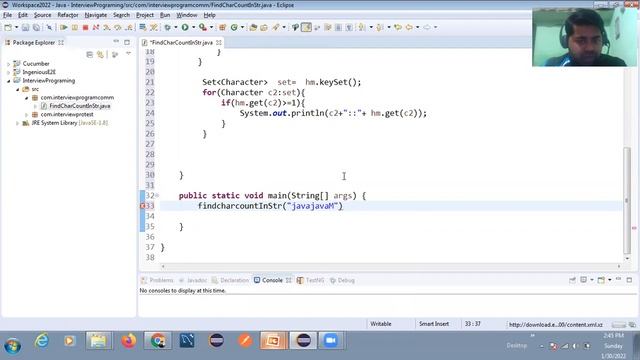Open Internet Explorer from the taskbar
This screenshot has height=360, width=640.
(x=41, y=340)
